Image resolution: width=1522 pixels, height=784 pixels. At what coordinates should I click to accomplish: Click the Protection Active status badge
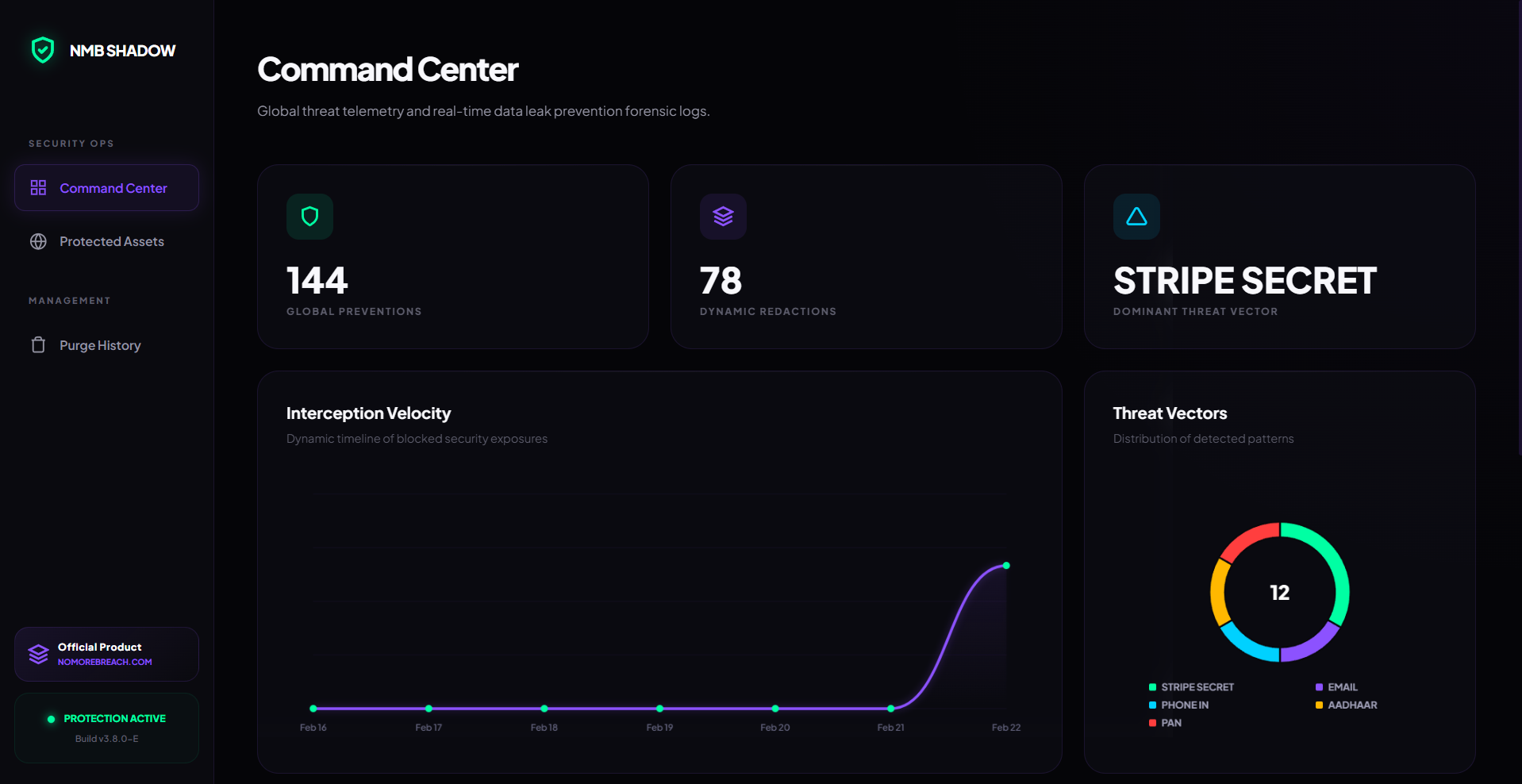[106, 719]
